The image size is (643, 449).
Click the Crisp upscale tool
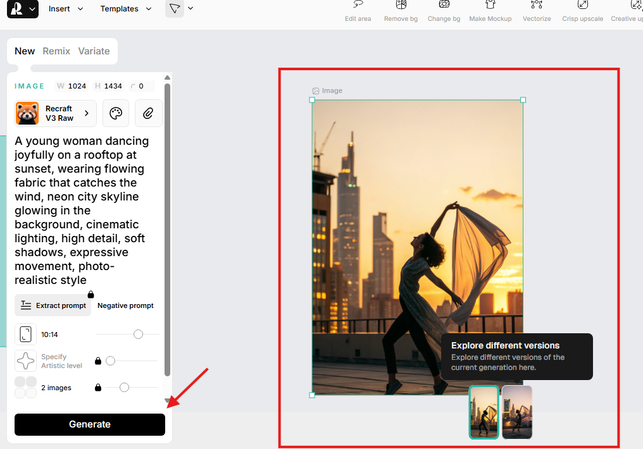pos(582,11)
